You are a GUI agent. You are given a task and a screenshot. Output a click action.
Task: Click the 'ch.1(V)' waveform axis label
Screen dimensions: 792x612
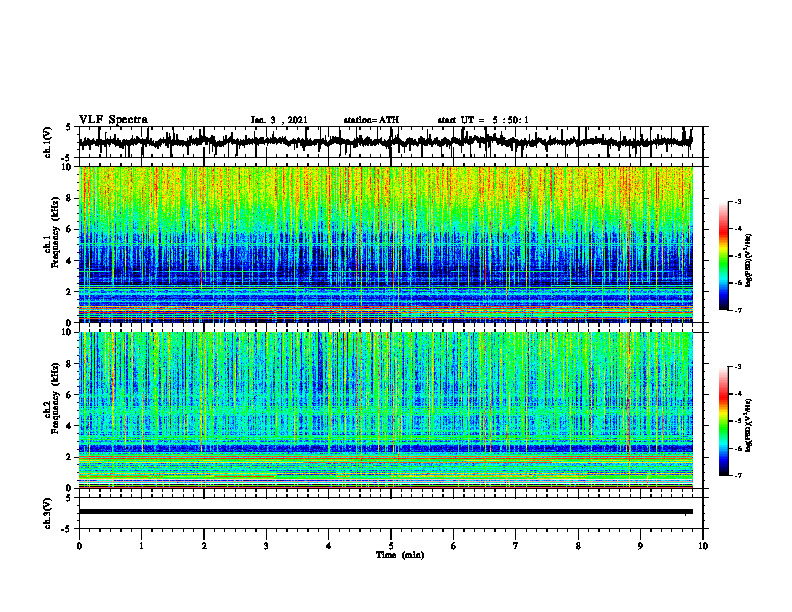(x=48, y=142)
